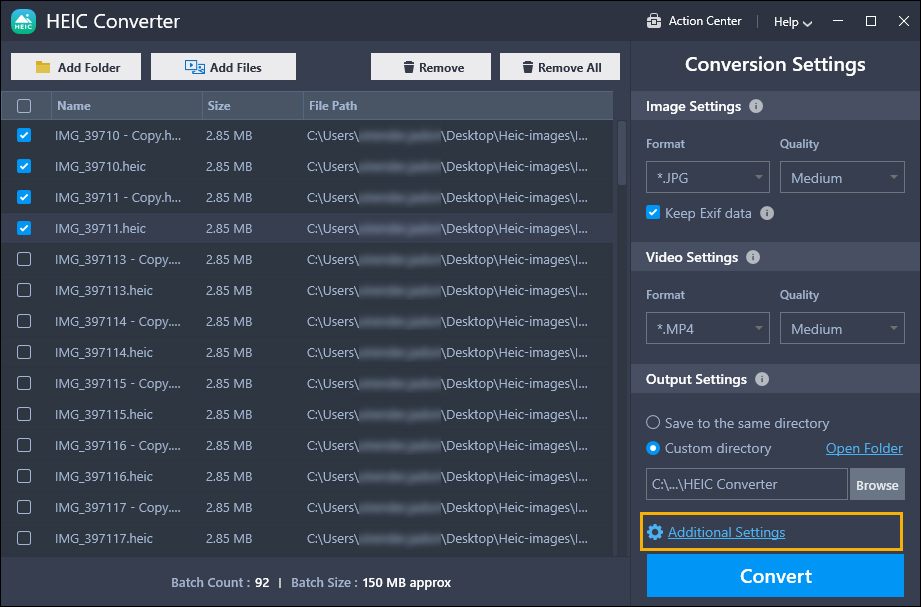This screenshot has height=607, width=921.
Task: Toggle Keep Exif data checkbox
Action: click(x=653, y=213)
